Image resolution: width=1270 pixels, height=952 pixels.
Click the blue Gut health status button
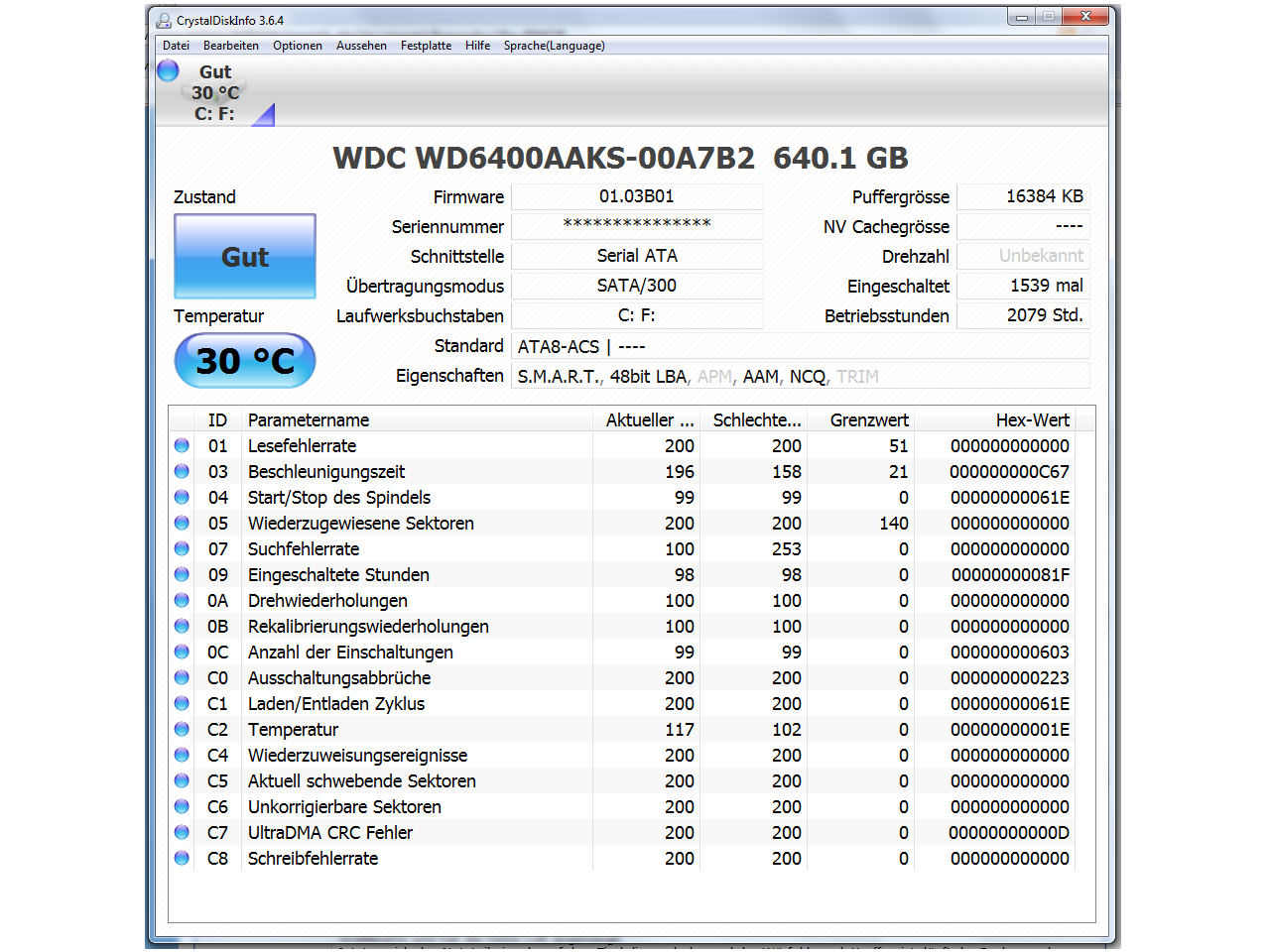(x=245, y=257)
